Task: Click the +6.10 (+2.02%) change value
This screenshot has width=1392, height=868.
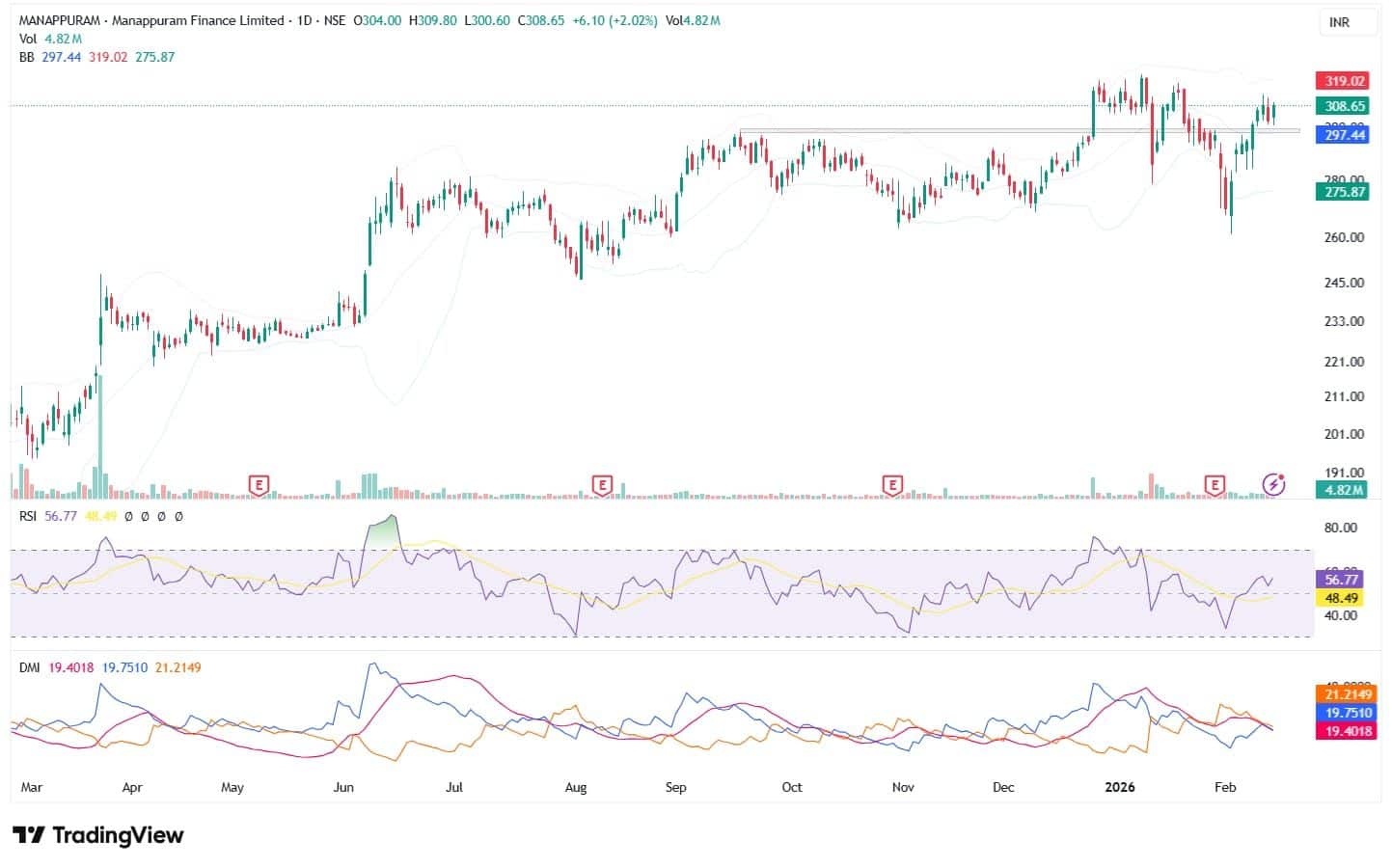Action: [614, 20]
